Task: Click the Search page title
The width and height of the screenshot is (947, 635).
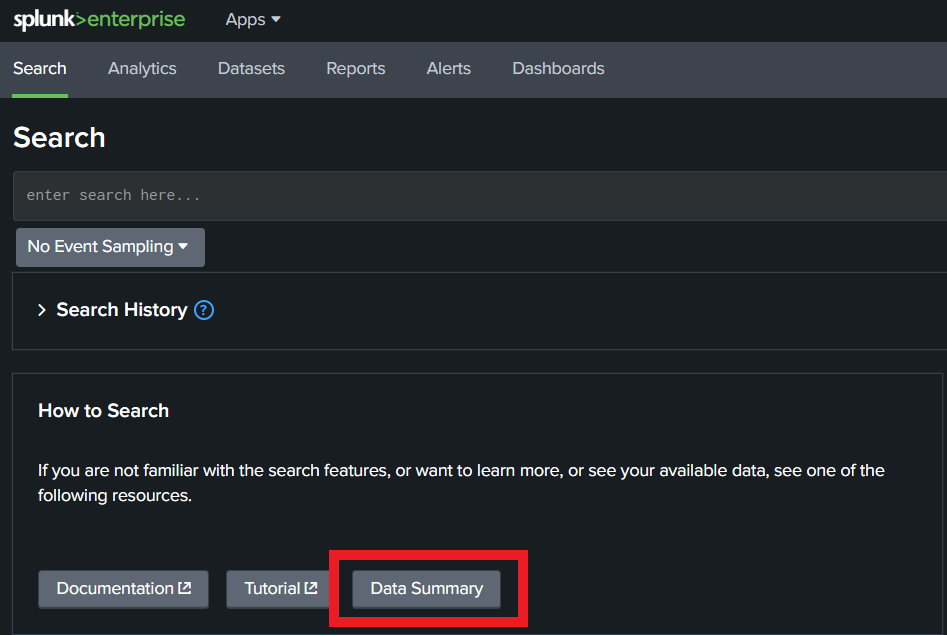Action: tap(59, 138)
